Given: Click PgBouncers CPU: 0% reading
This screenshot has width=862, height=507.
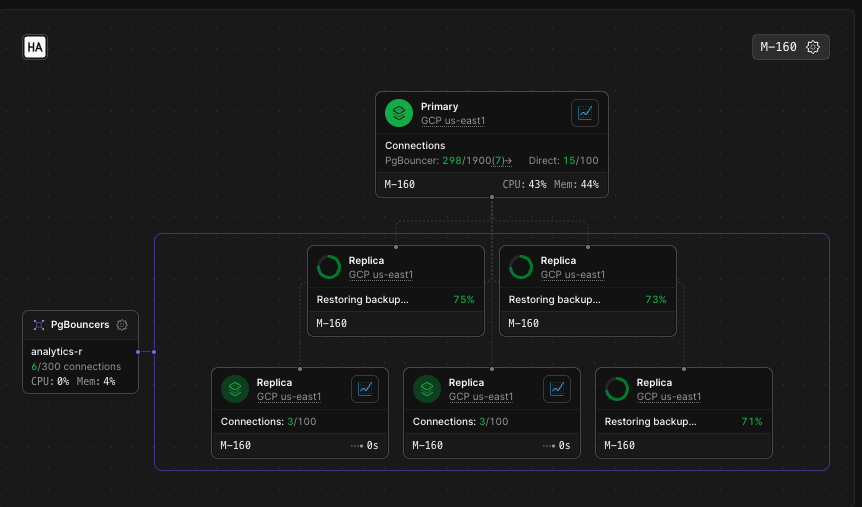Looking at the screenshot, I should tap(50, 381).
